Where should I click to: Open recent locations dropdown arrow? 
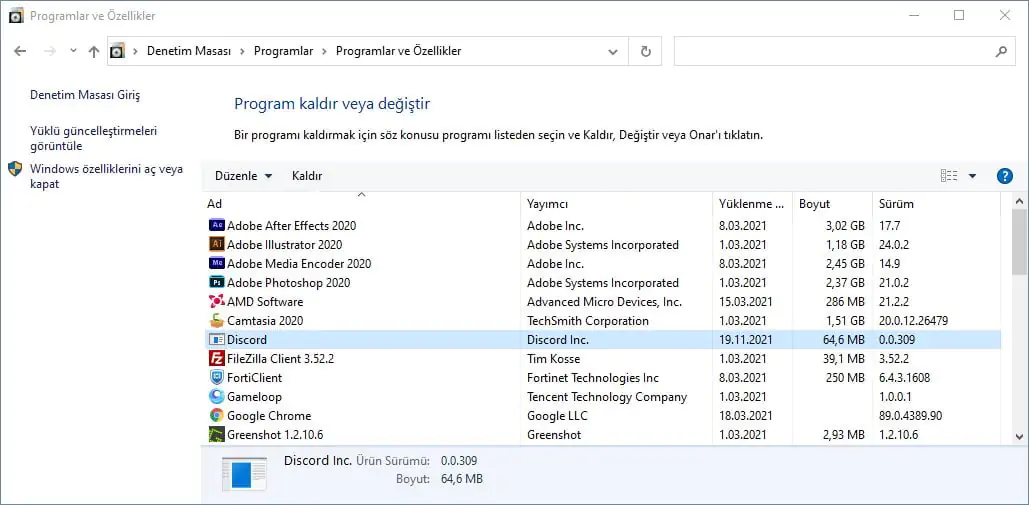click(x=73, y=50)
